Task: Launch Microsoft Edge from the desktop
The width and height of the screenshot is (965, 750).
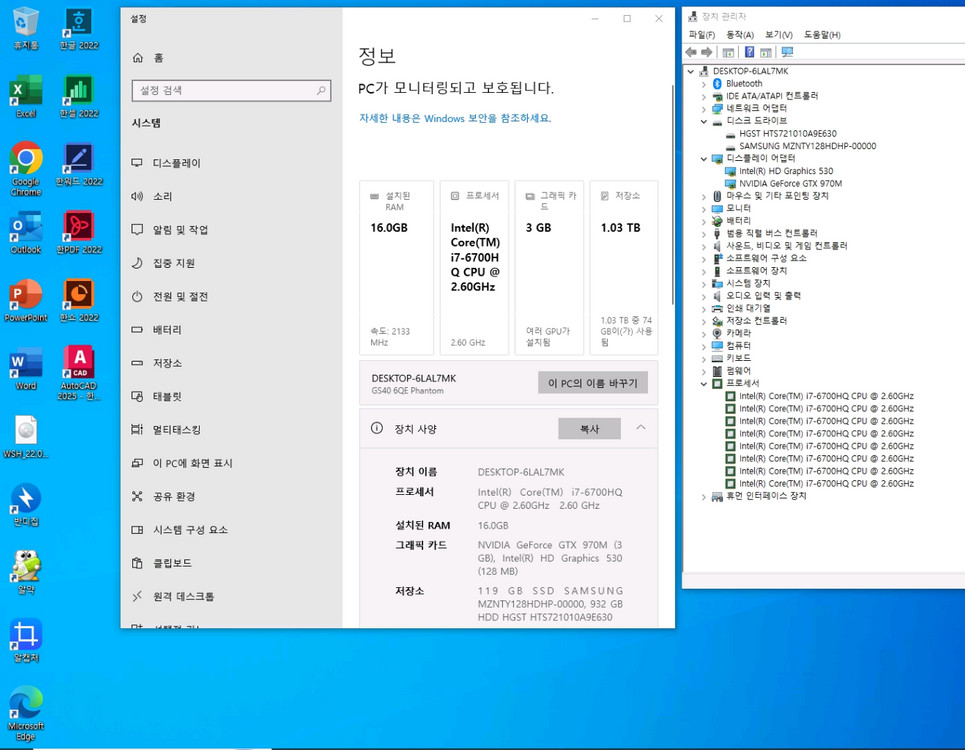Action: point(25,713)
